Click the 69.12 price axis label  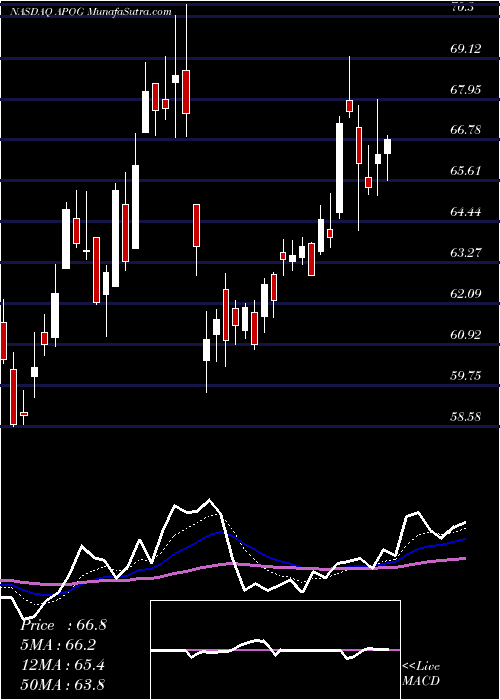coord(466,49)
